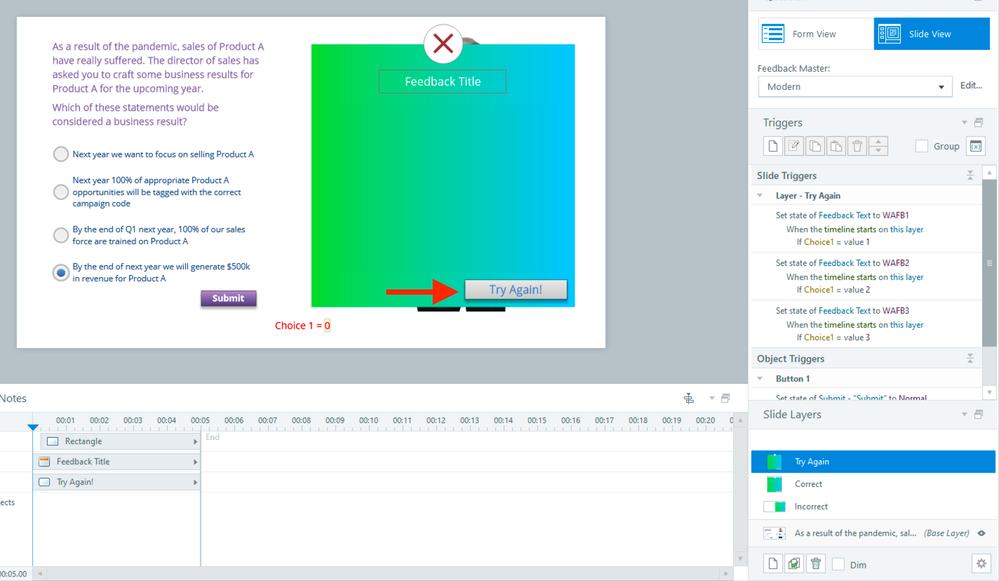Move the trigger down with the down arrow

[878, 151]
